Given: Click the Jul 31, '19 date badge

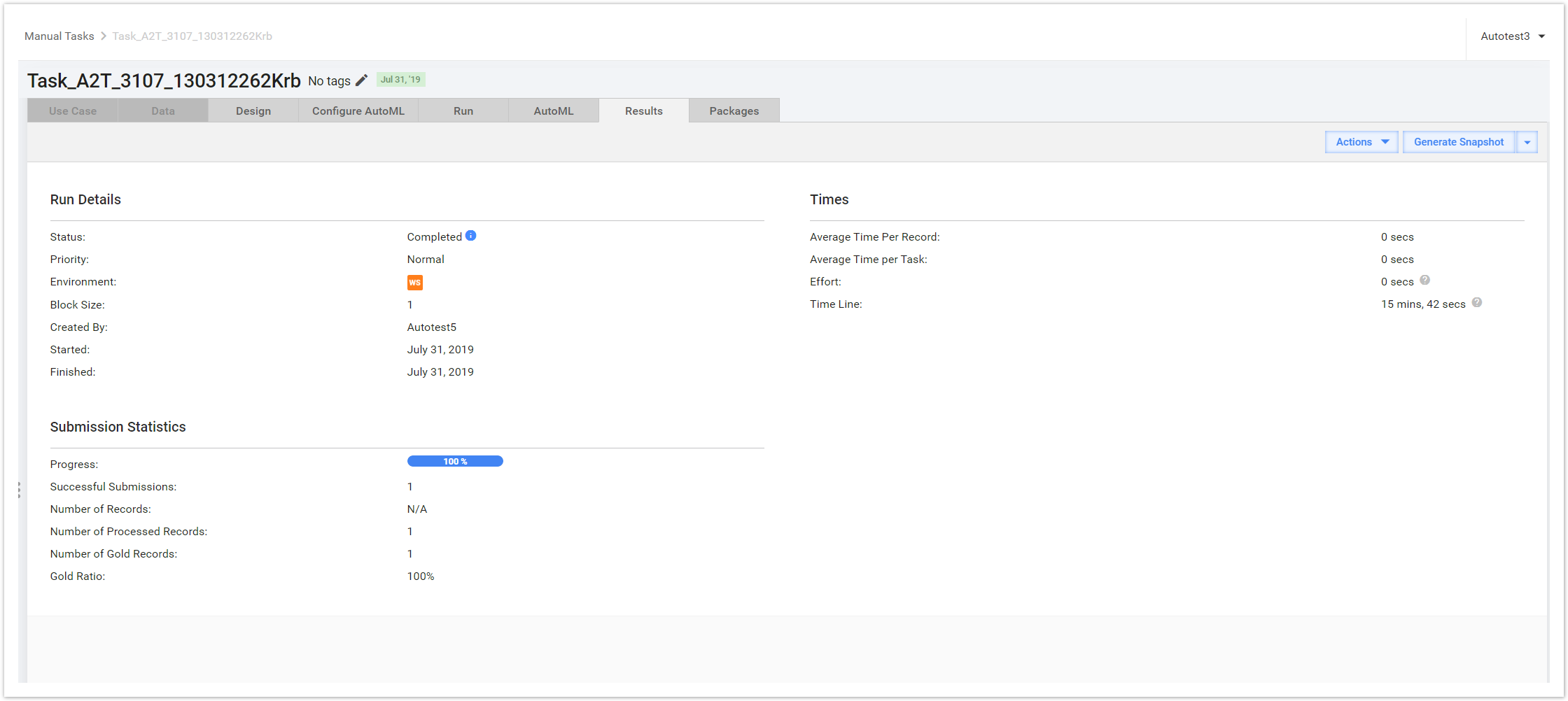Looking at the screenshot, I should (x=400, y=80).
